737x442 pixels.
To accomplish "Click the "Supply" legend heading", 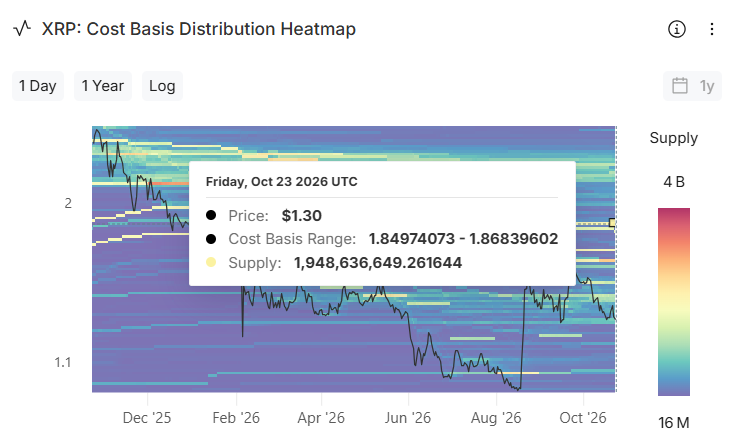I will click(674, 138).
